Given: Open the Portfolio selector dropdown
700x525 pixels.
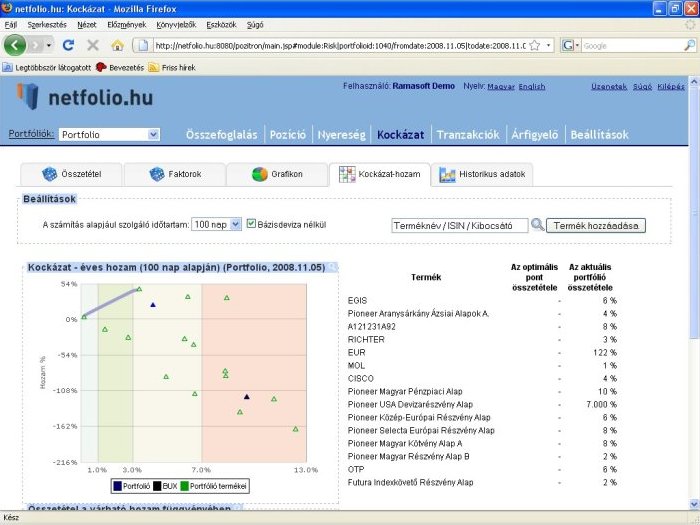Looking at the screenshot, I should 109,134.
